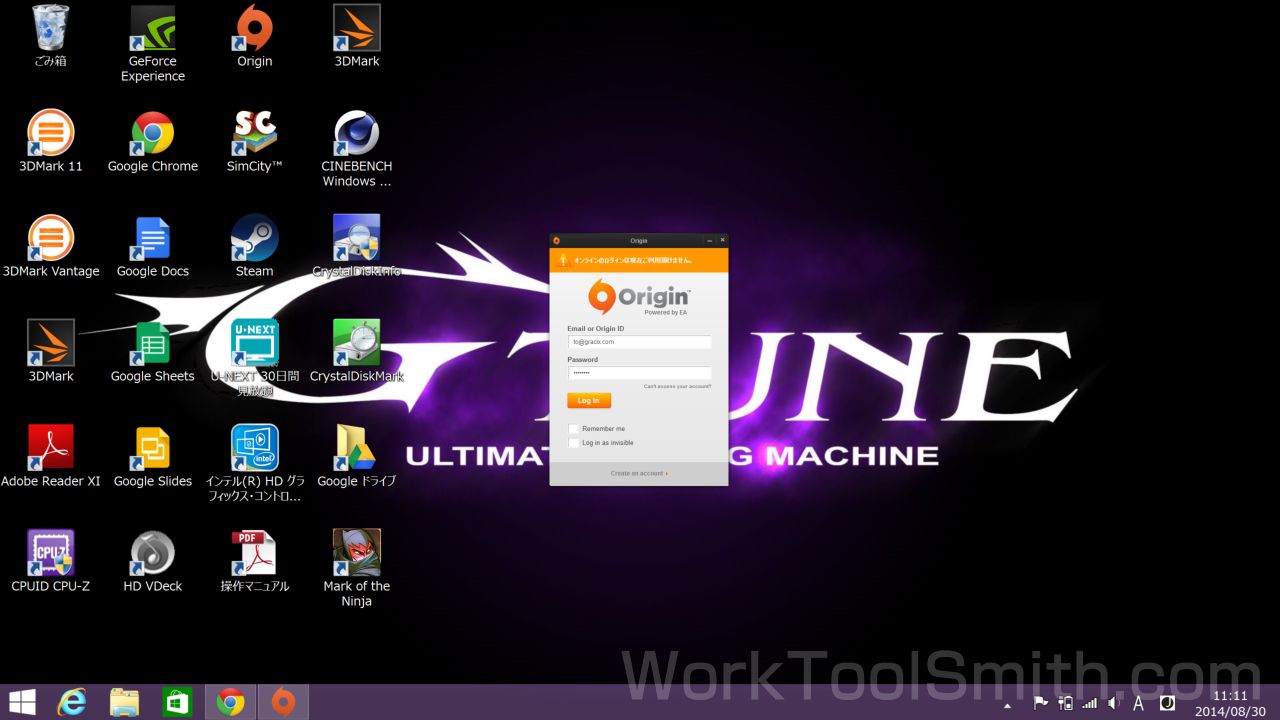The image size is (1280, 720).
Task: Minimize the Origin login window
Action: click(x=709, y=241)
